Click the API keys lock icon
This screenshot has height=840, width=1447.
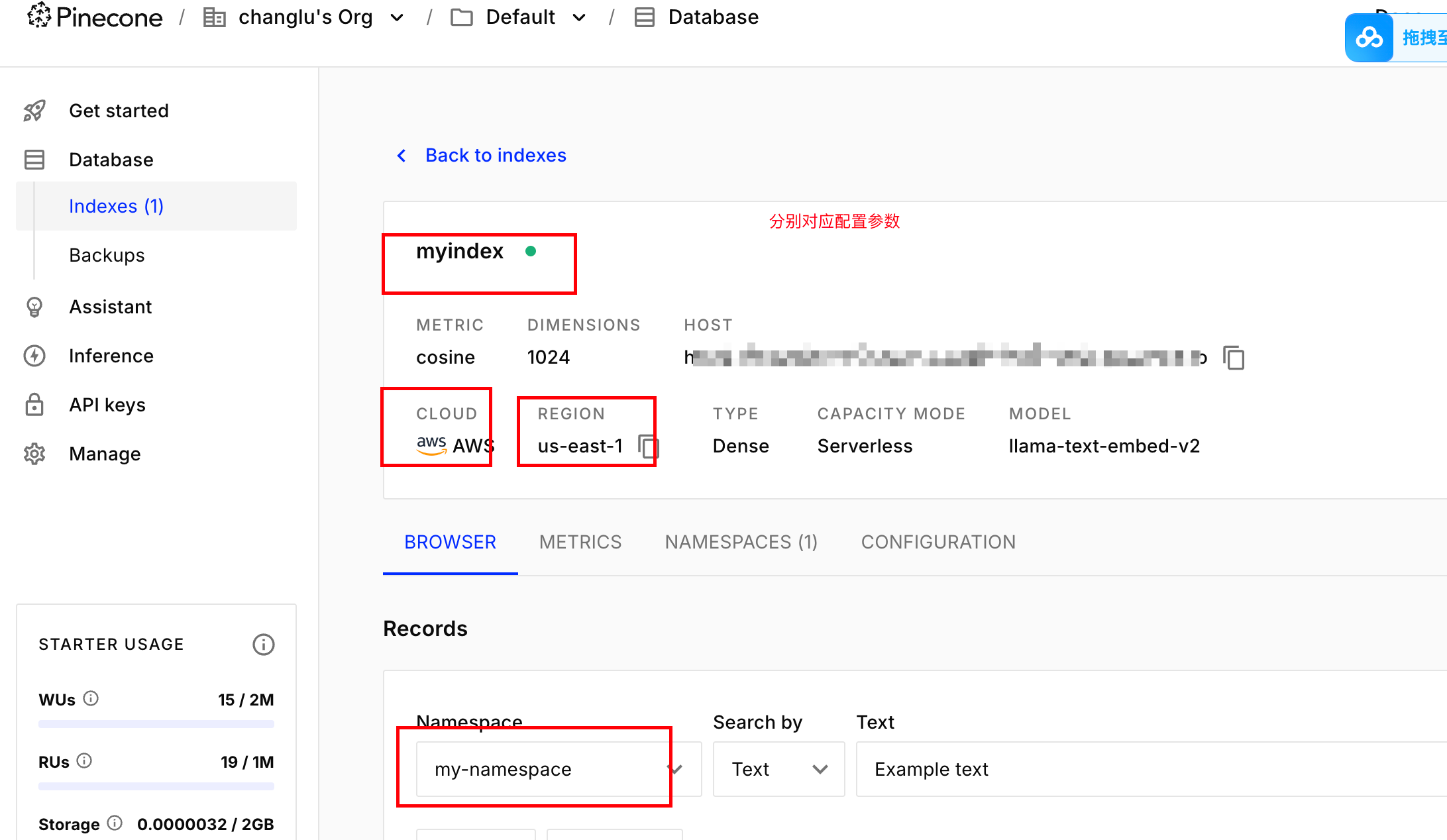[x=34, y=405]
